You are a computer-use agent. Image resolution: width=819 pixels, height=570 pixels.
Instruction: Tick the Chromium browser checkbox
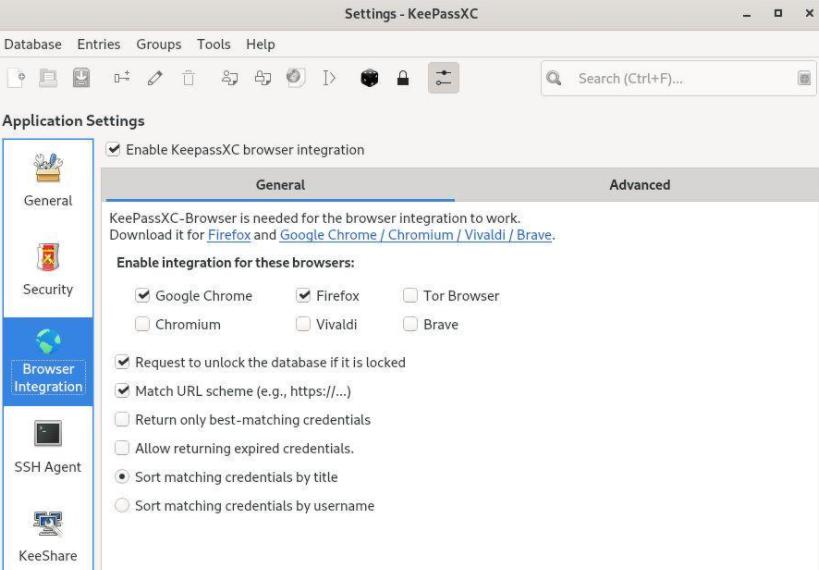[143, 325]
